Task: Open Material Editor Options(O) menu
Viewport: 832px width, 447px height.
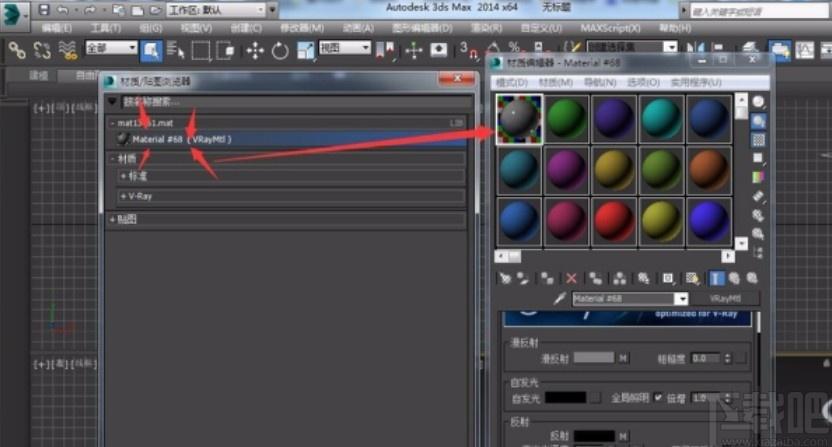Action: click(x=644, y=82)
